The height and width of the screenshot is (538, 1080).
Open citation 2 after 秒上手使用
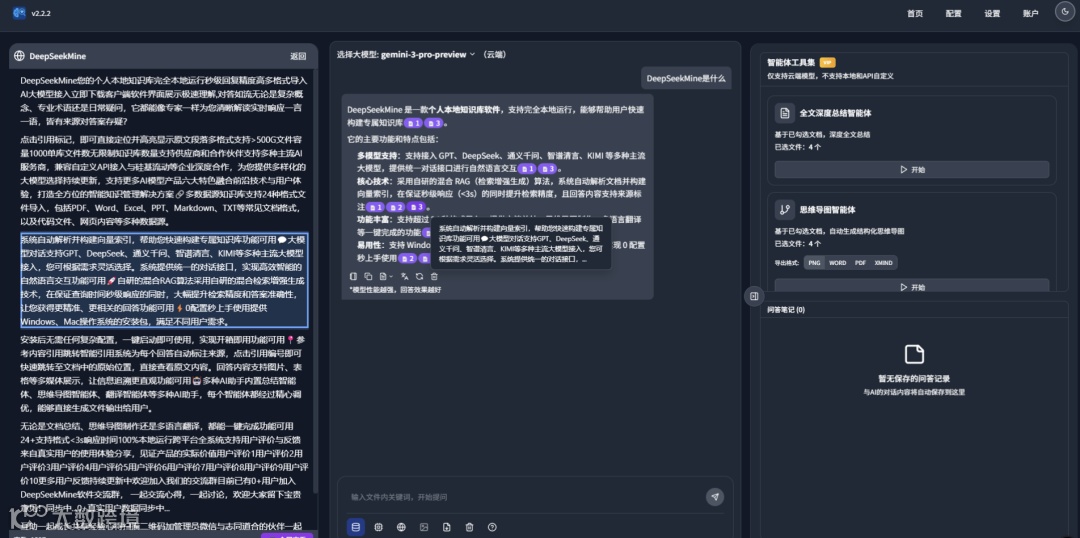click(x=408, y=258)
